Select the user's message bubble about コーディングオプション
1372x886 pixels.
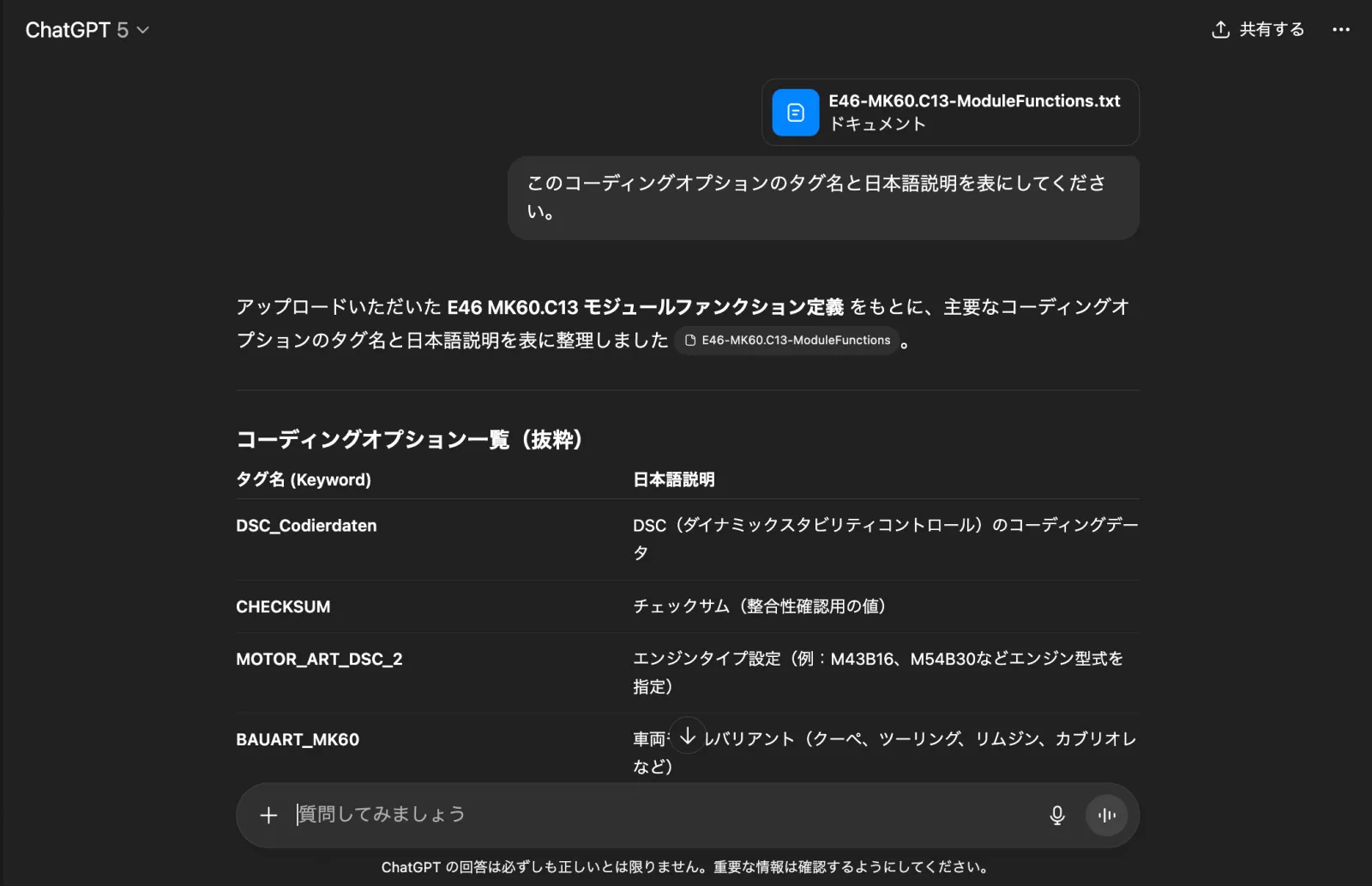(x=823, y=197)
